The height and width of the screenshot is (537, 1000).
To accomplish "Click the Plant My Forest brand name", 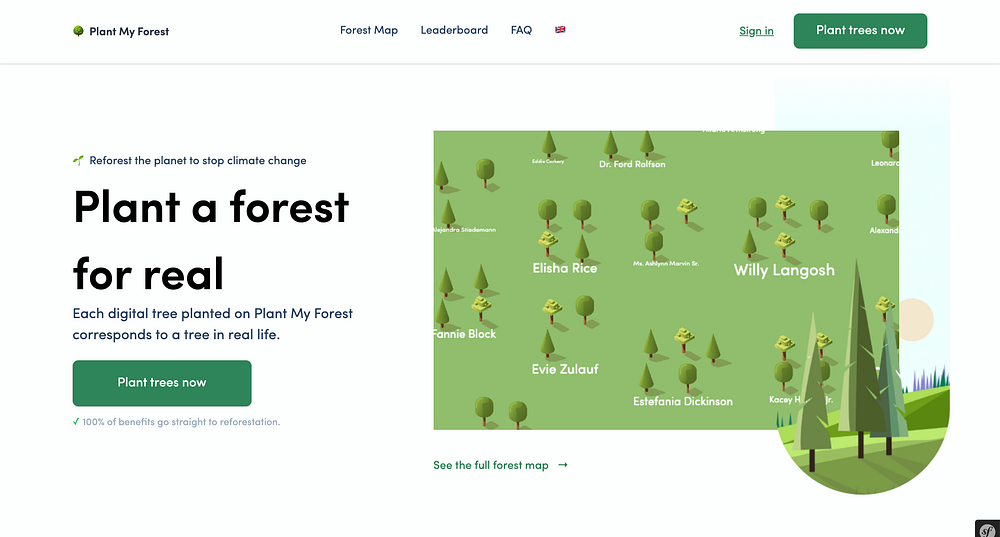I will tap(129, 31).
